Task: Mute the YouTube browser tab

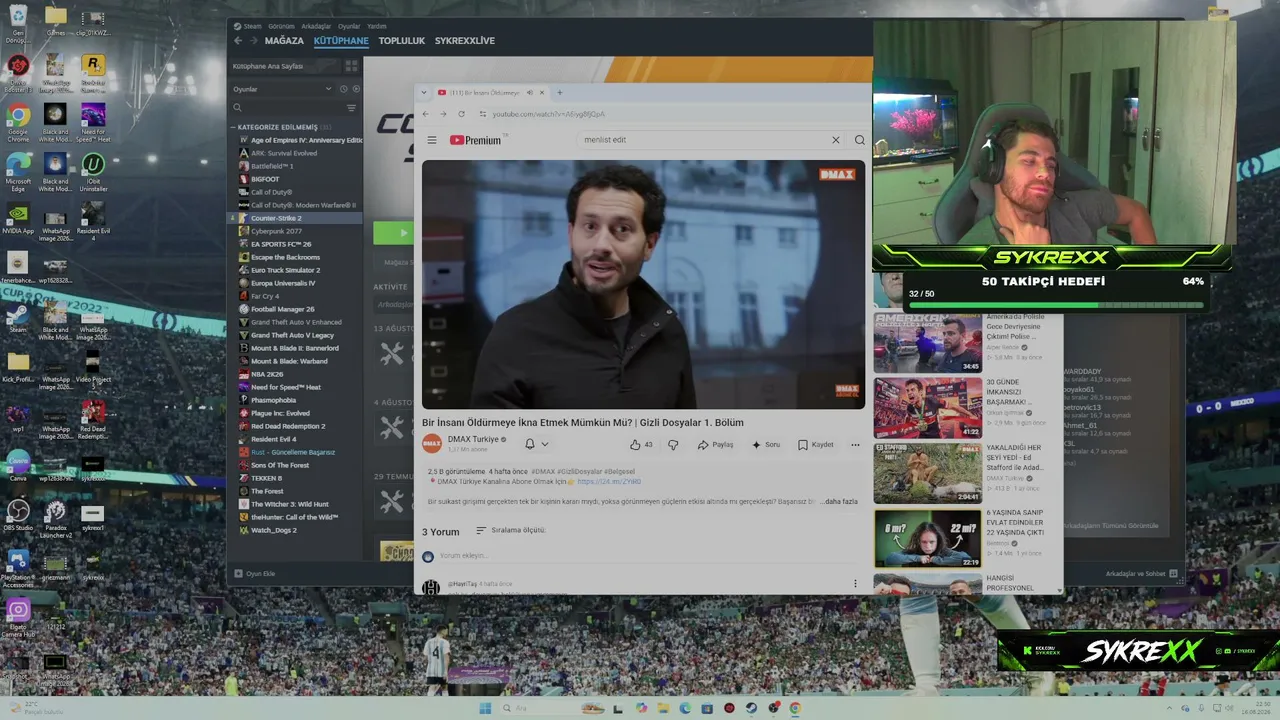Action: tap(530, 93)
